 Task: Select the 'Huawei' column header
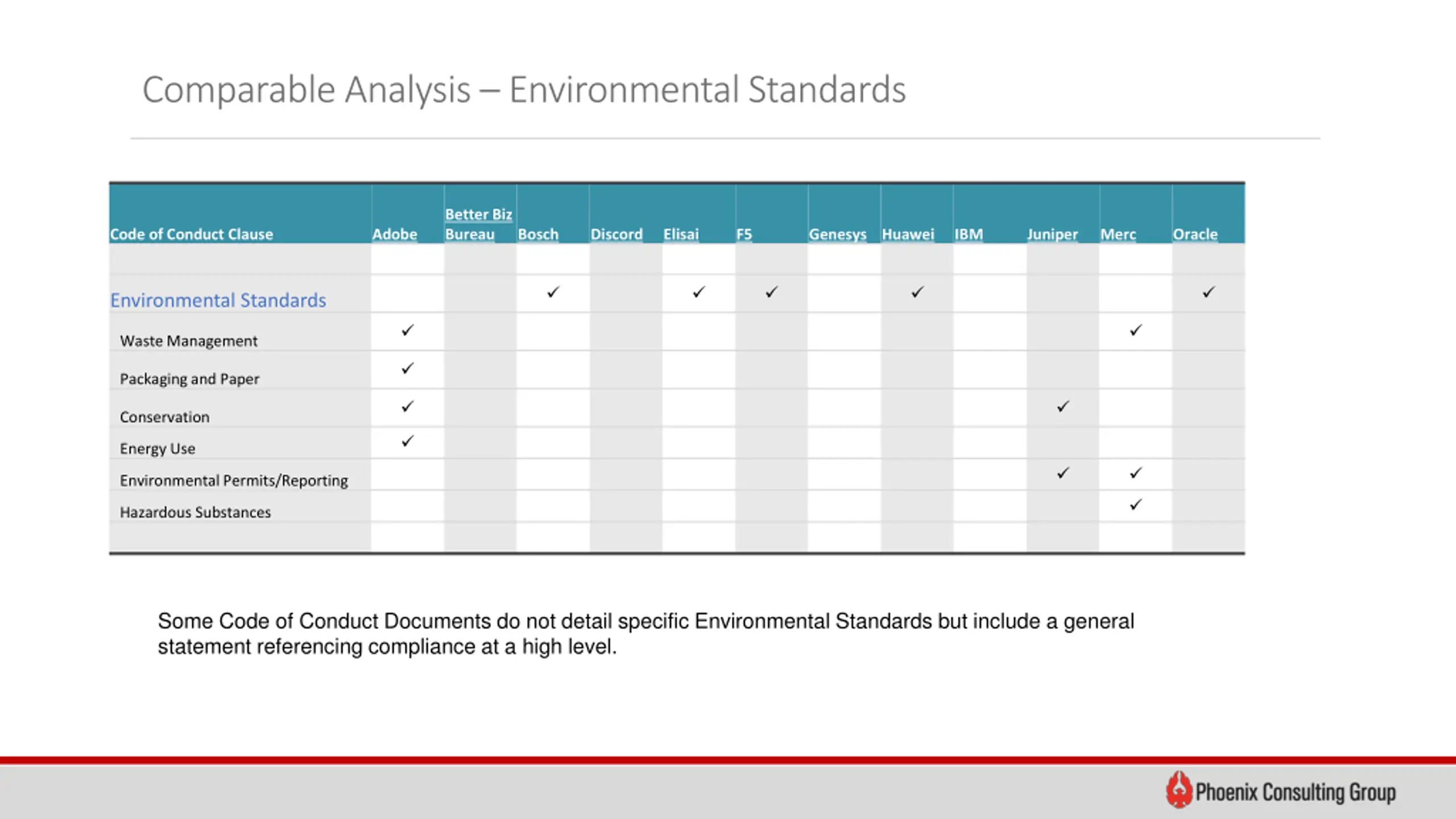pyautogui.click(x=908, y=234)
